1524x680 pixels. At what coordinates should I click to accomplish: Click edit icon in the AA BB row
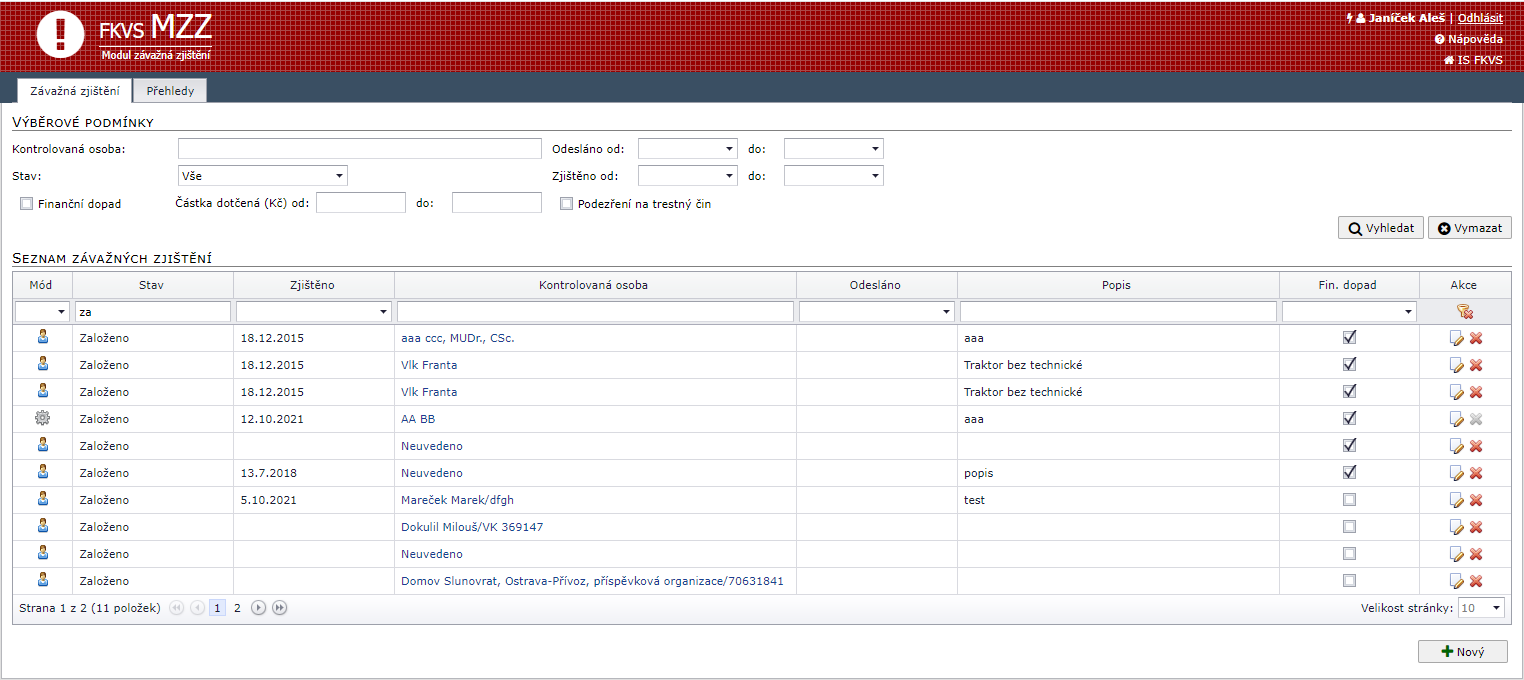1457,419
